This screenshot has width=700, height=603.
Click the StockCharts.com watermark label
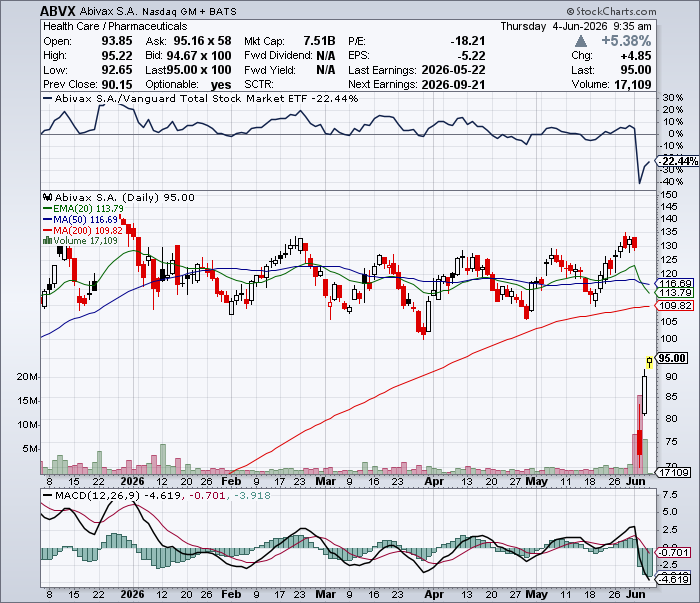pyautogui.click(x=612, y=11)
